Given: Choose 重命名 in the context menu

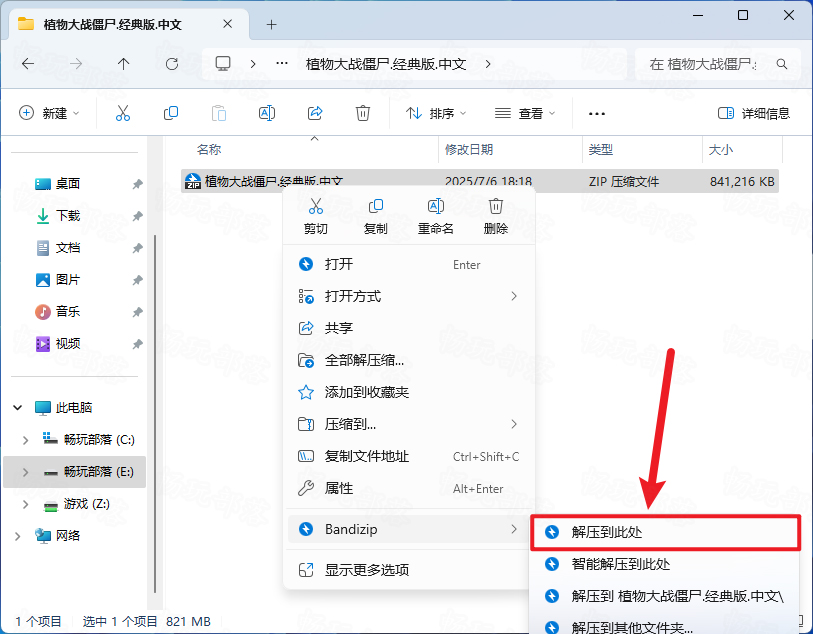Looking at the screenshot, I should click(436, 216).
